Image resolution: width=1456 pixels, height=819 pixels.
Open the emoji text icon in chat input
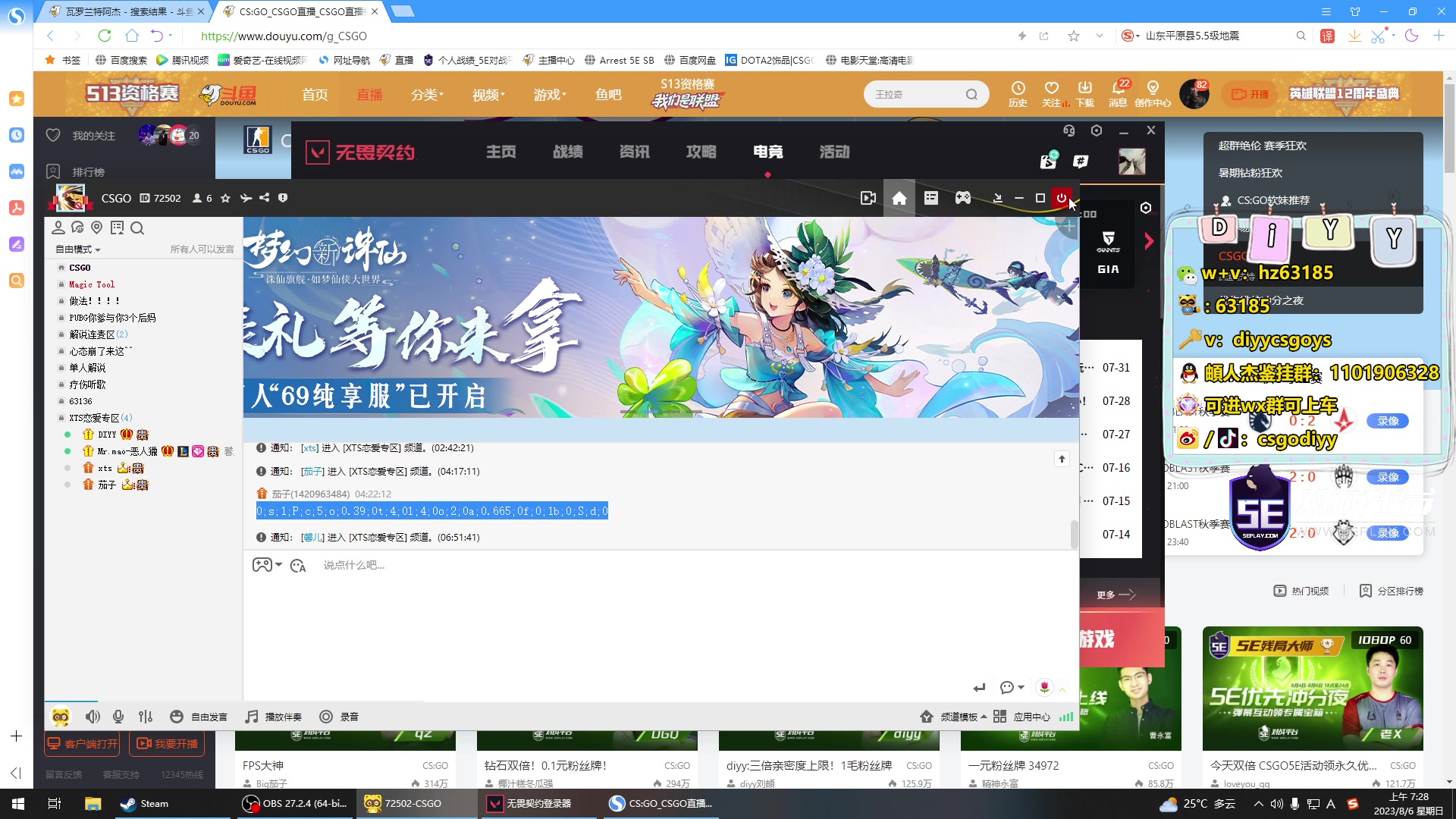click(x=298, y=565)
